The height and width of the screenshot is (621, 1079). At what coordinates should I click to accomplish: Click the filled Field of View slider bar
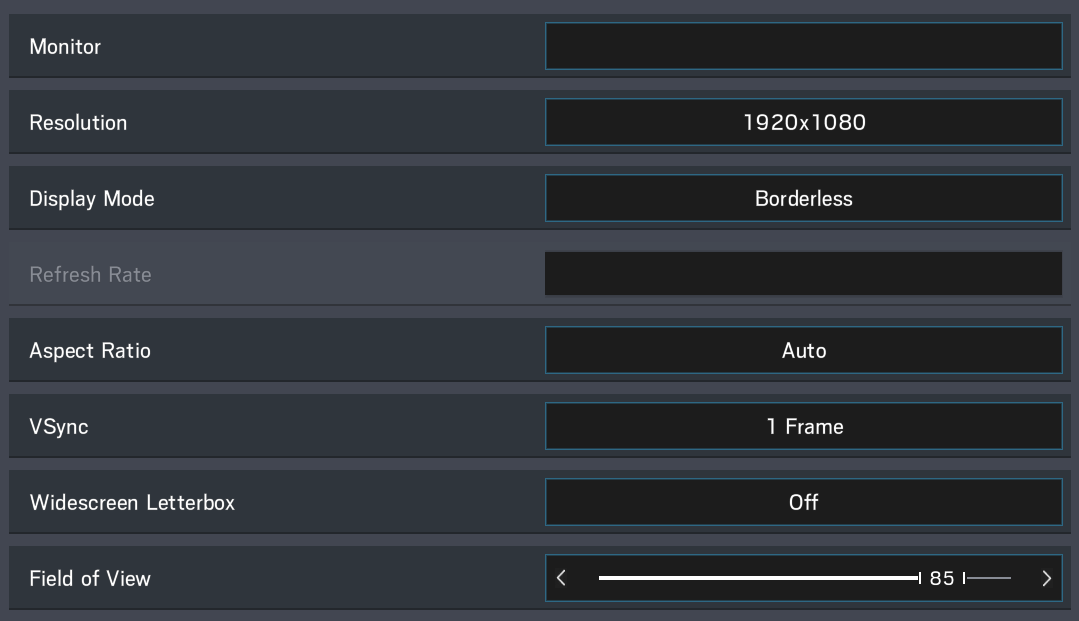tap(758, 578)
